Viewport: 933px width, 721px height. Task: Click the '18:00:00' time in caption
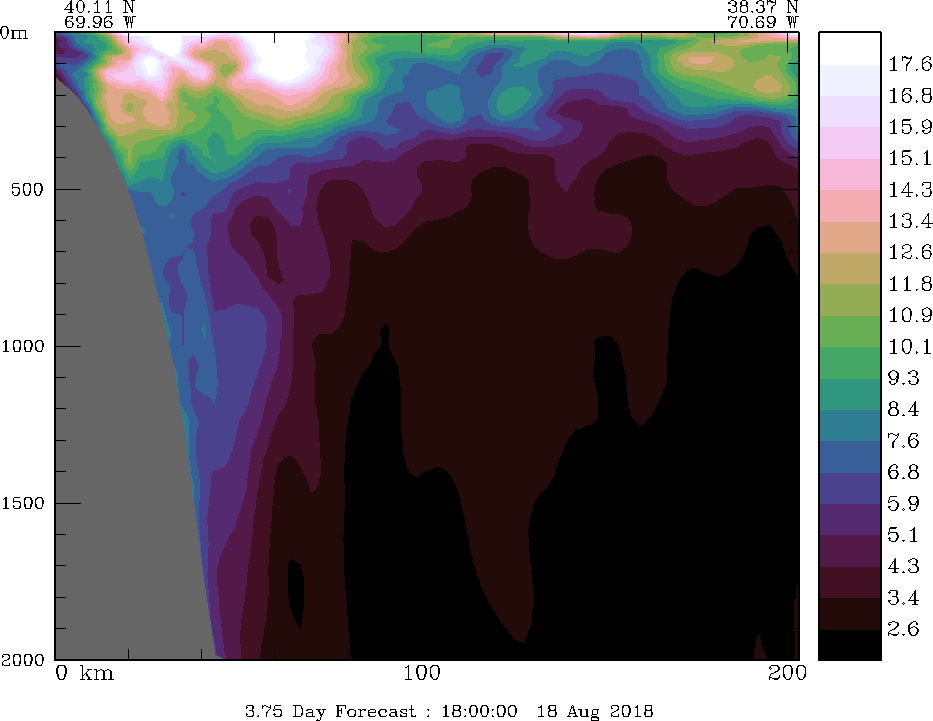point(479,711)
